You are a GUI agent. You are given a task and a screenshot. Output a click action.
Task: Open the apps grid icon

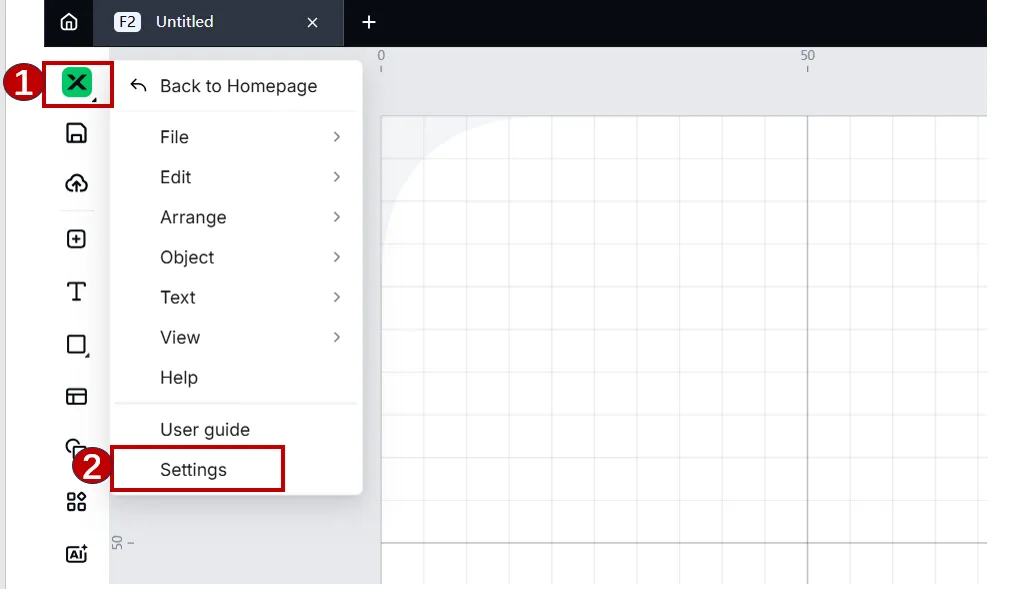(76, 502)
